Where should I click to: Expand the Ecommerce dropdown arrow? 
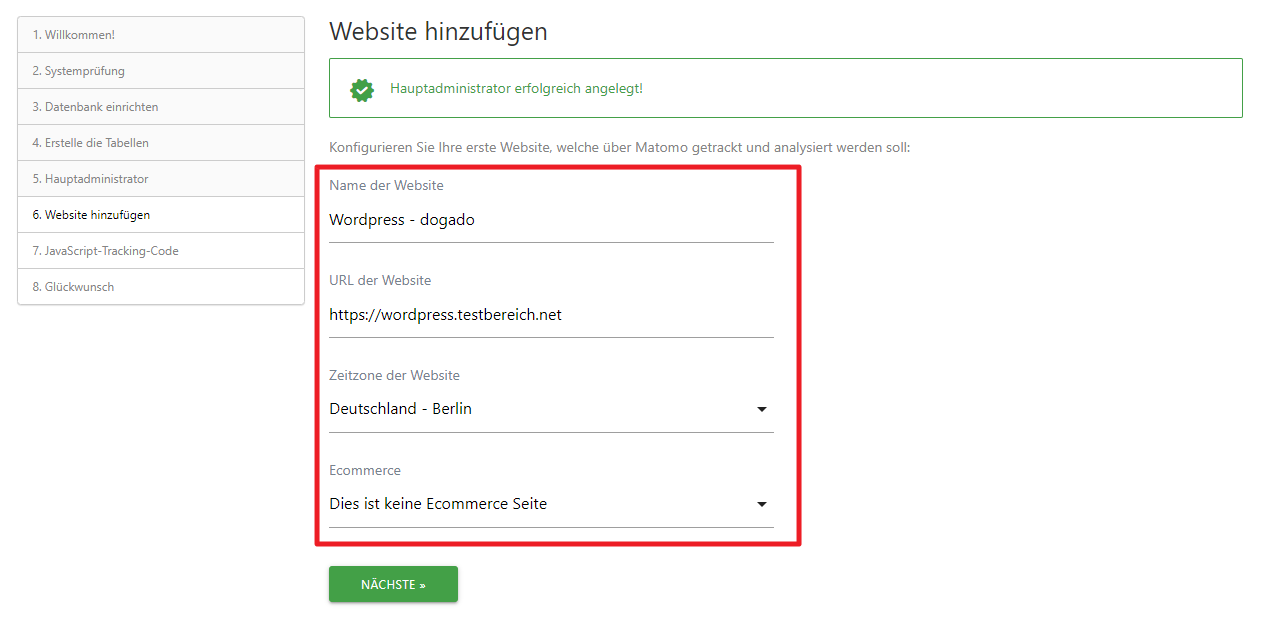[762, 505]
